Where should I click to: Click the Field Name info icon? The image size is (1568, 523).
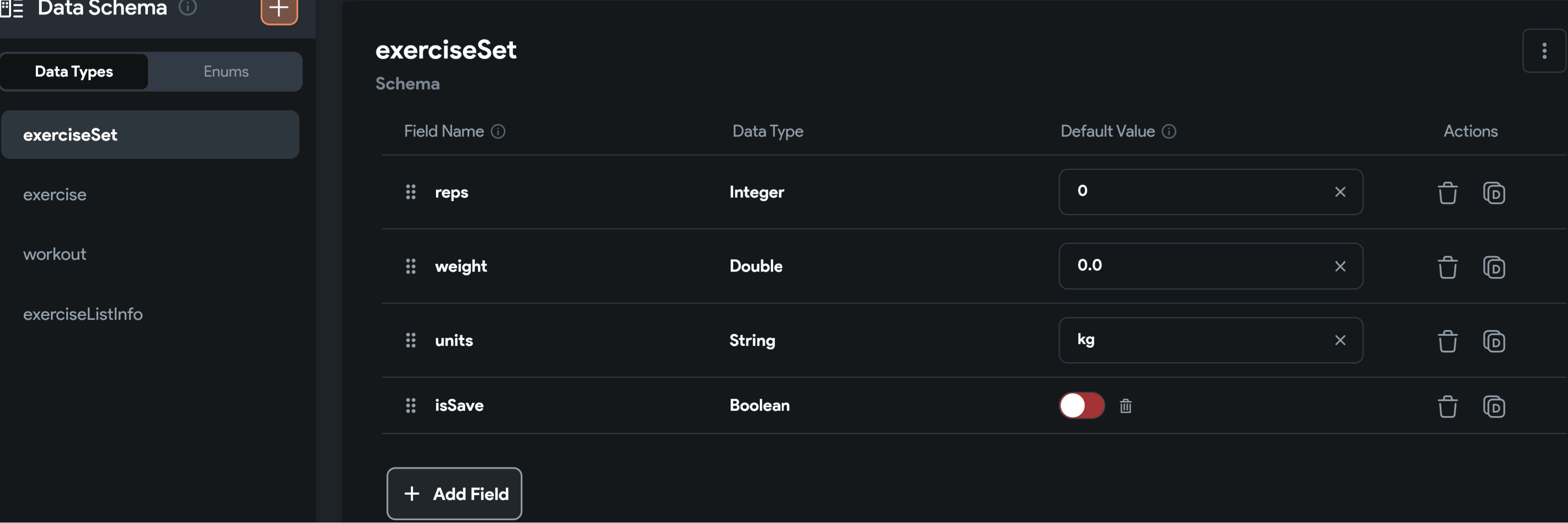point(498,132)
